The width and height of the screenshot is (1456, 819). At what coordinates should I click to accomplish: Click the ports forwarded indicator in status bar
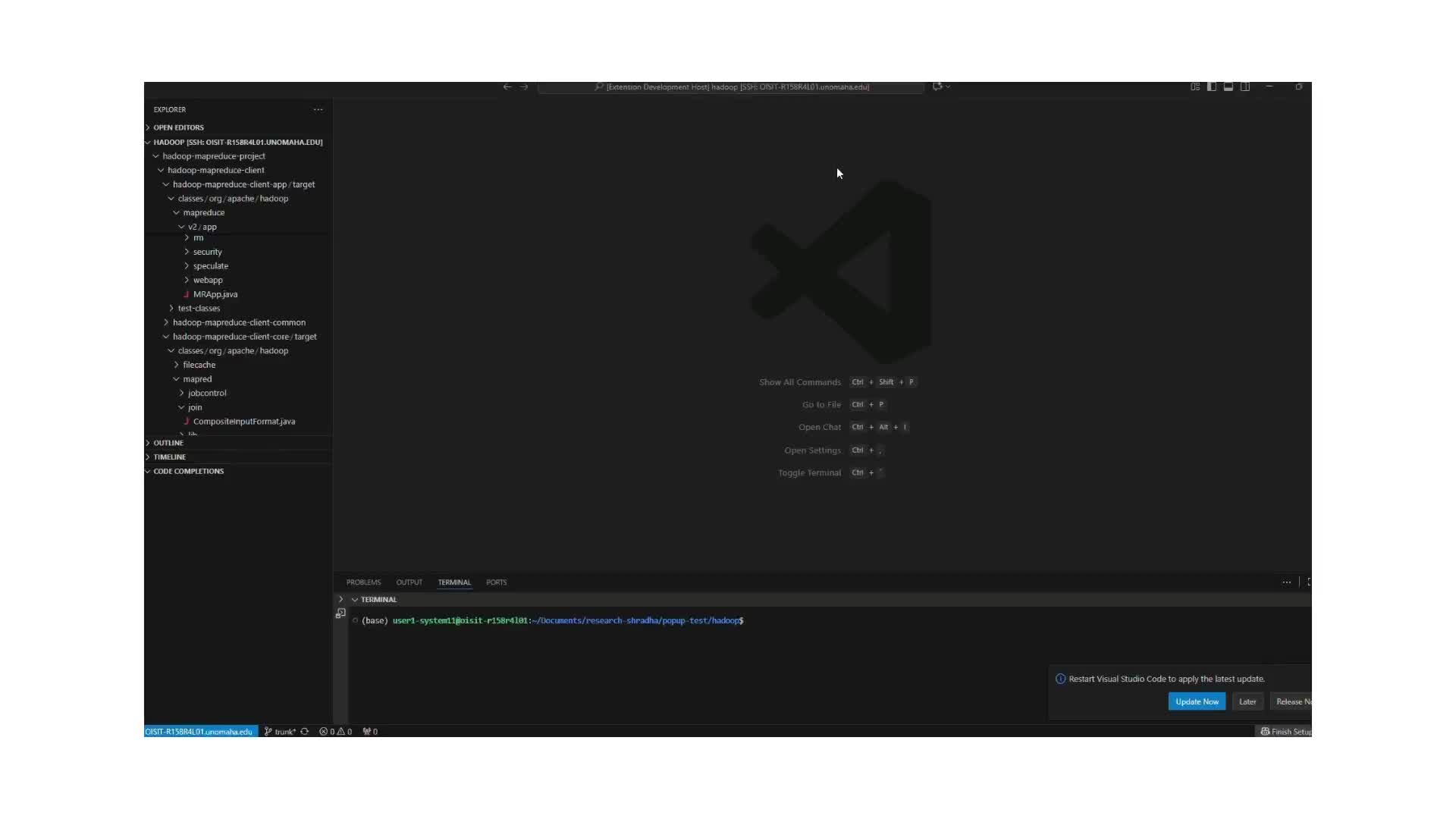pyautogui.click(x=370, y=732)
